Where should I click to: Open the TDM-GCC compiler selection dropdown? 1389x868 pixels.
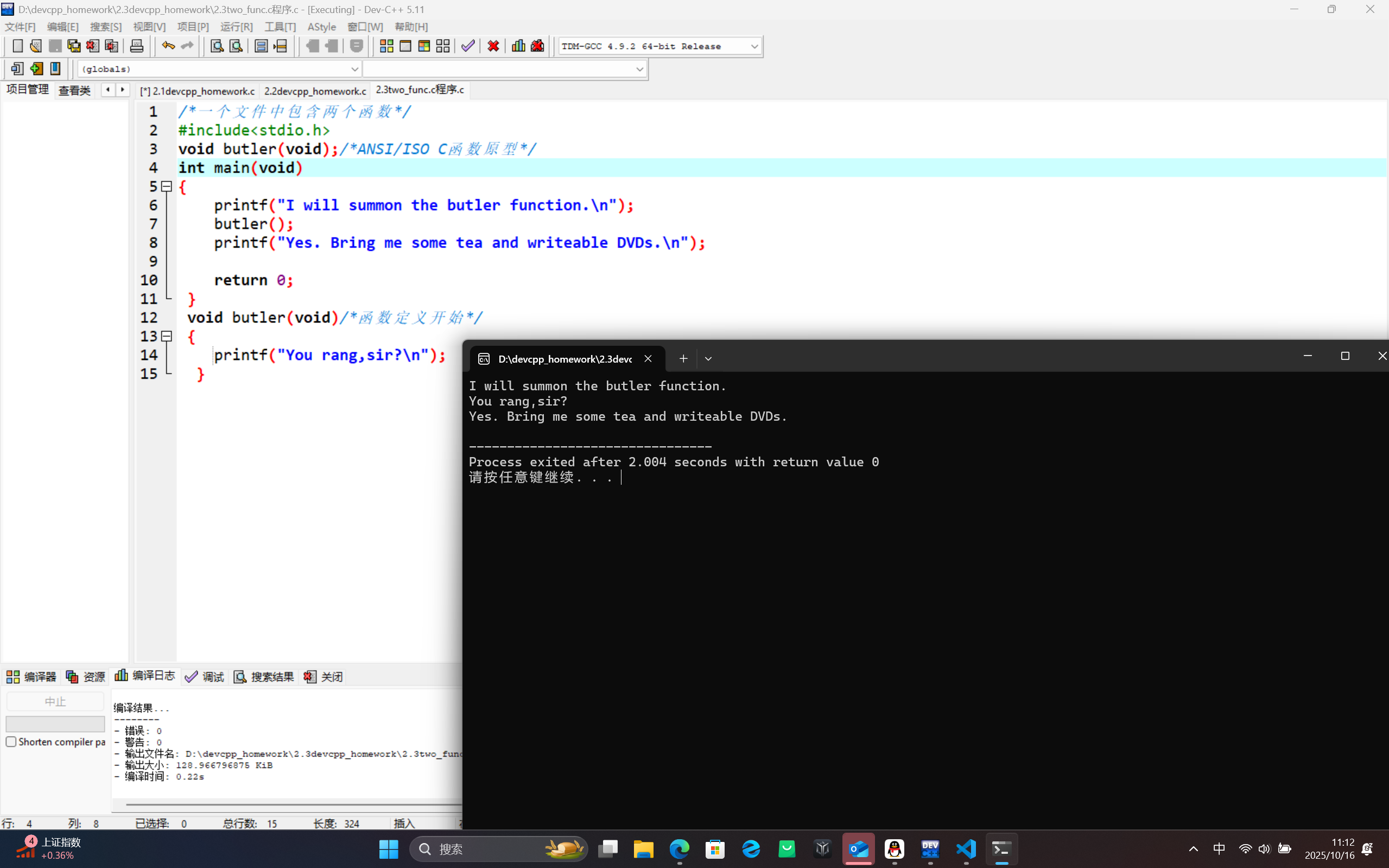tap(754, 47)
